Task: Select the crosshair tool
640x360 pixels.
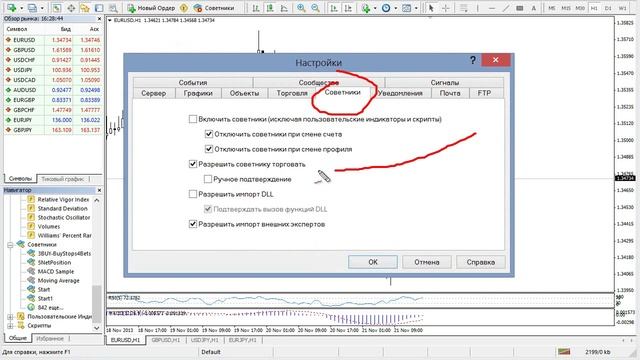Action: pyautogui.click(x=446, y=8)
